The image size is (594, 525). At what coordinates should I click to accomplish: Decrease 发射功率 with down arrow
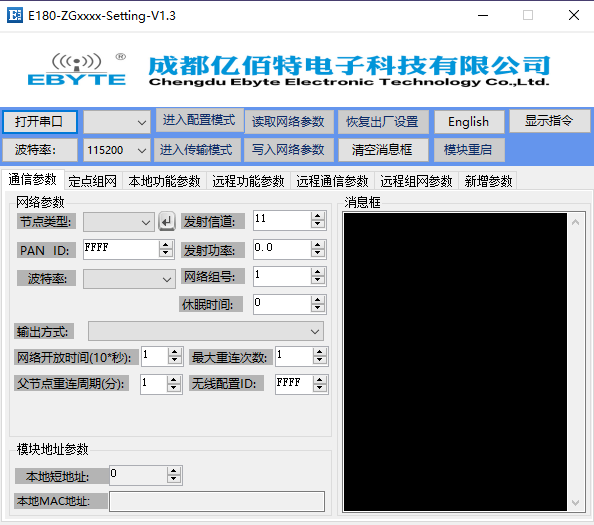tap(318, 253)
